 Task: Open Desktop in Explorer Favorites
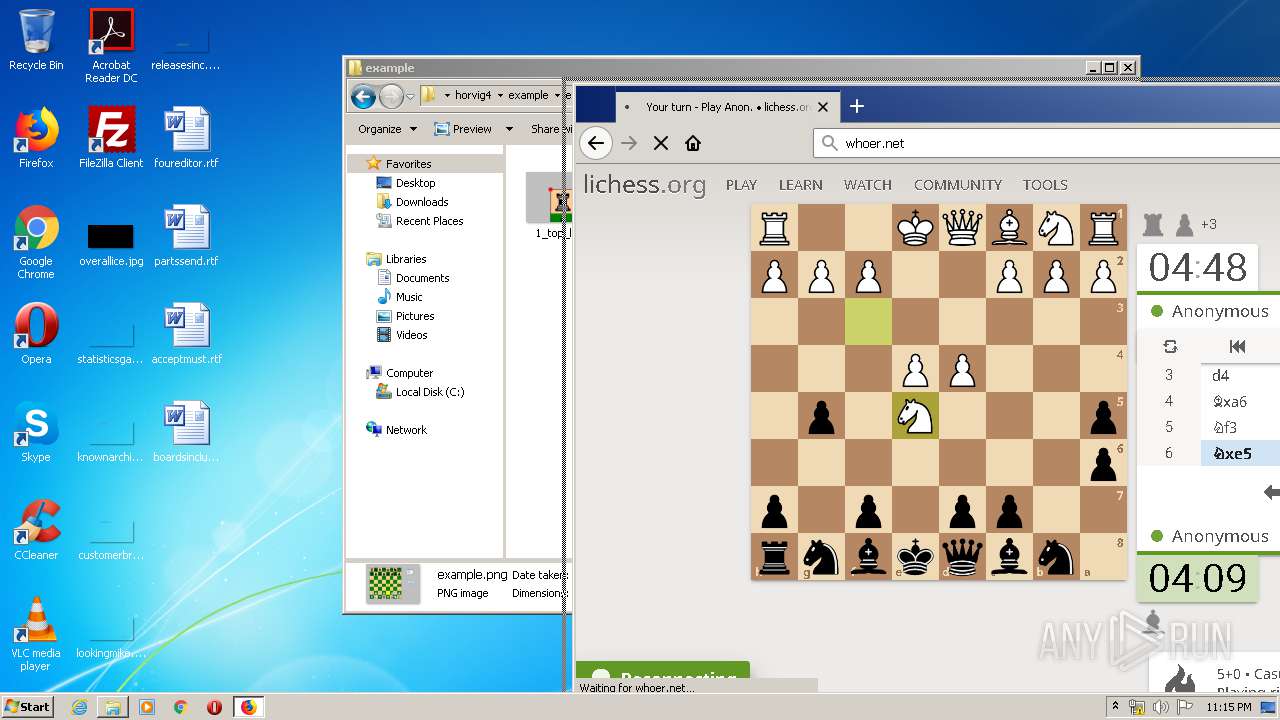(x=415, y=183)
